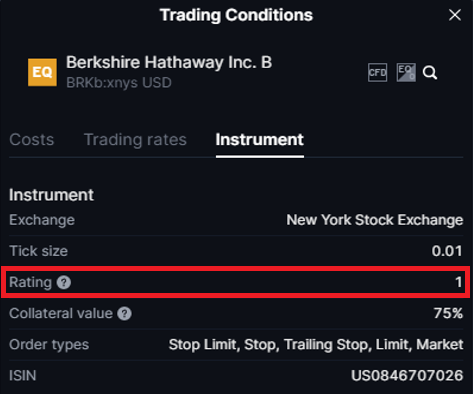Click New York Stock Exchange value

point(375,220)
